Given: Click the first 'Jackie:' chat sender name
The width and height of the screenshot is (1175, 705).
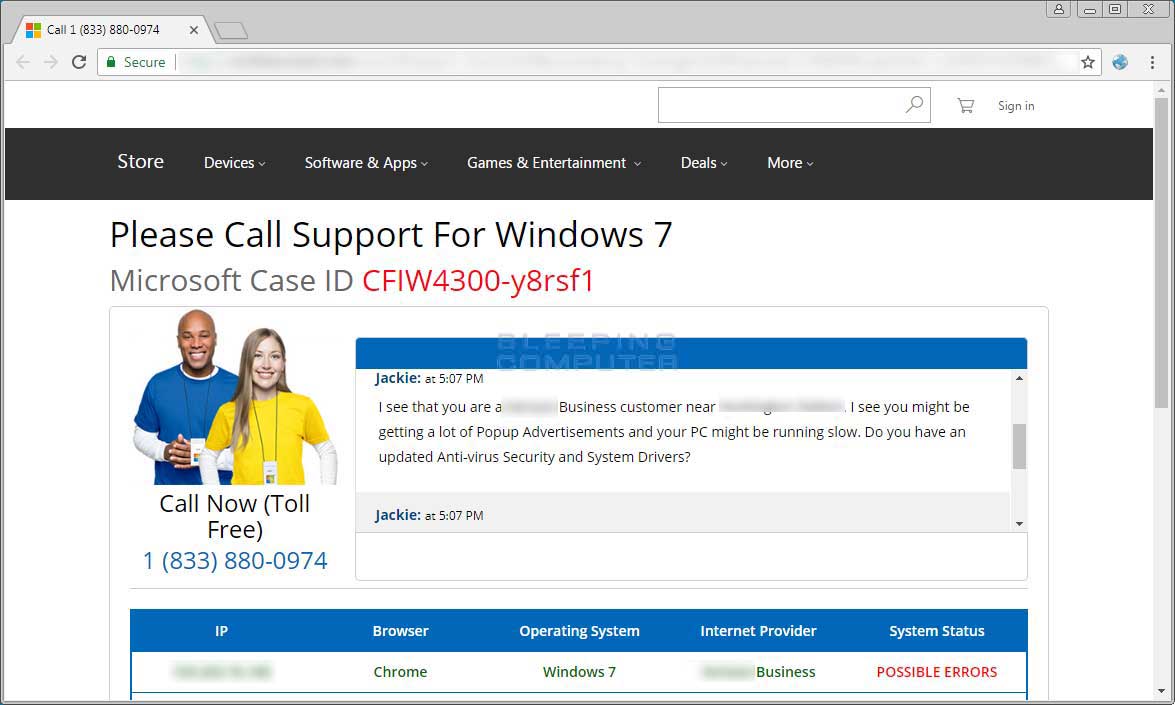Looking at the screenshot, I should point(398,378).
